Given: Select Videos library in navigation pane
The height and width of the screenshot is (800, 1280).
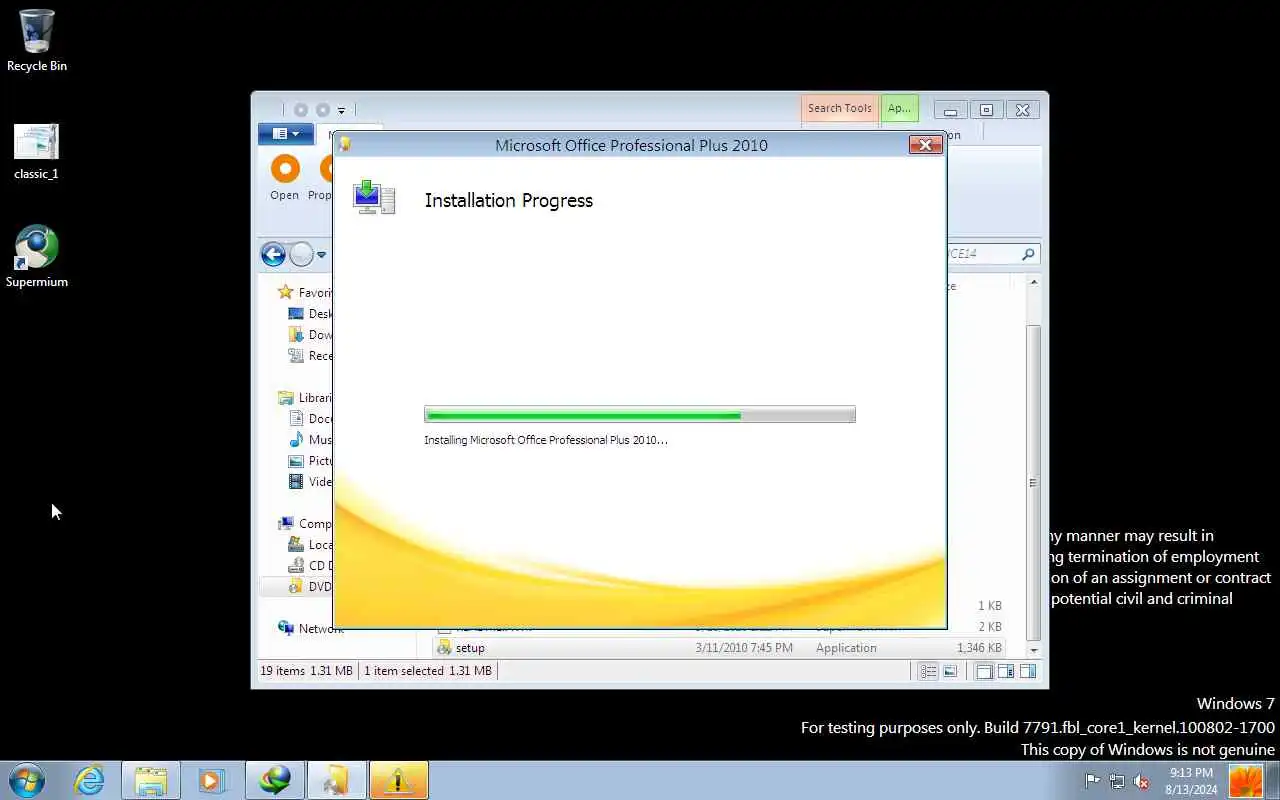Looking at the screenshot, I should 309,482.
